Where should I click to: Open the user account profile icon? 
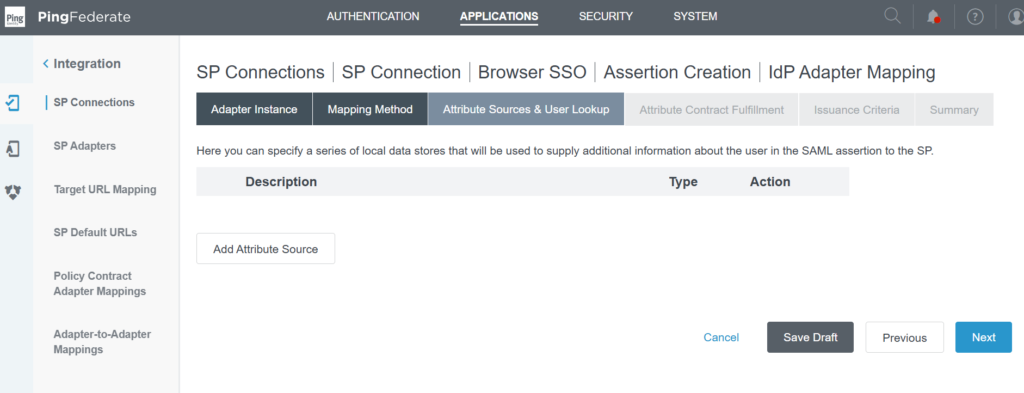[x=1016, y=17]
